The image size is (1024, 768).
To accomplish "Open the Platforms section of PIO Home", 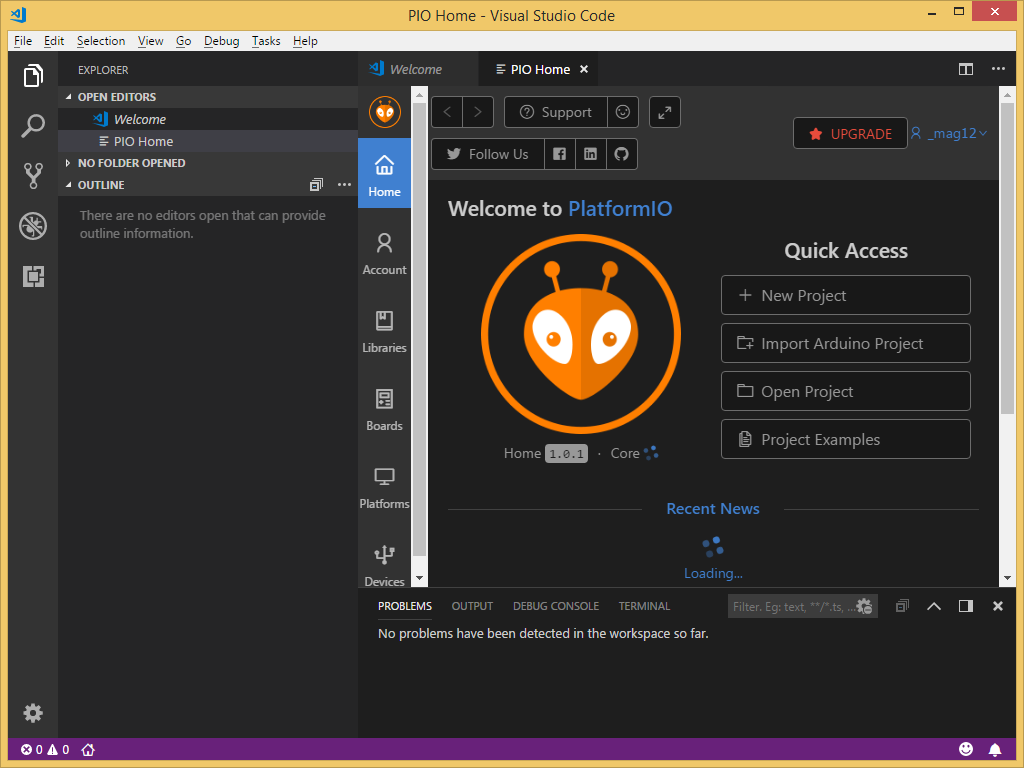I will point(384,487).
